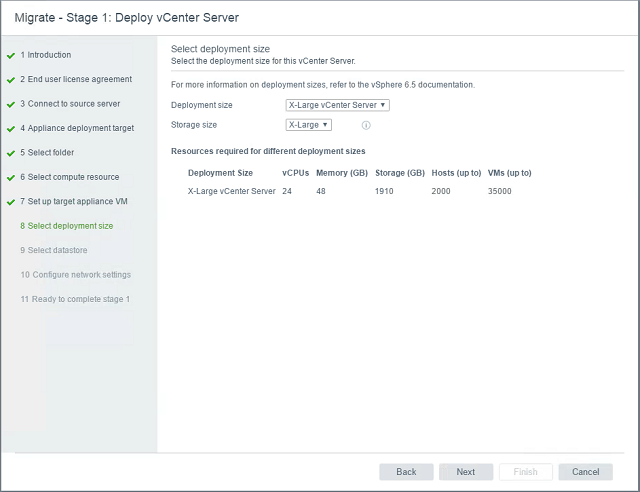Go to step 2 End user license agreement

pos(76,79)
